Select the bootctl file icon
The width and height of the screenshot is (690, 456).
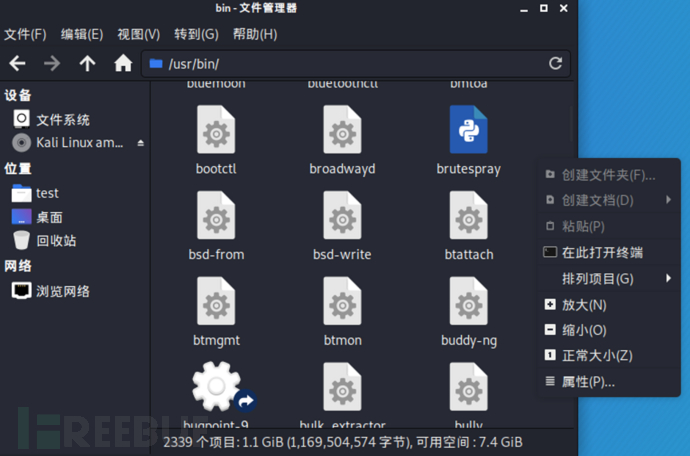216,129
